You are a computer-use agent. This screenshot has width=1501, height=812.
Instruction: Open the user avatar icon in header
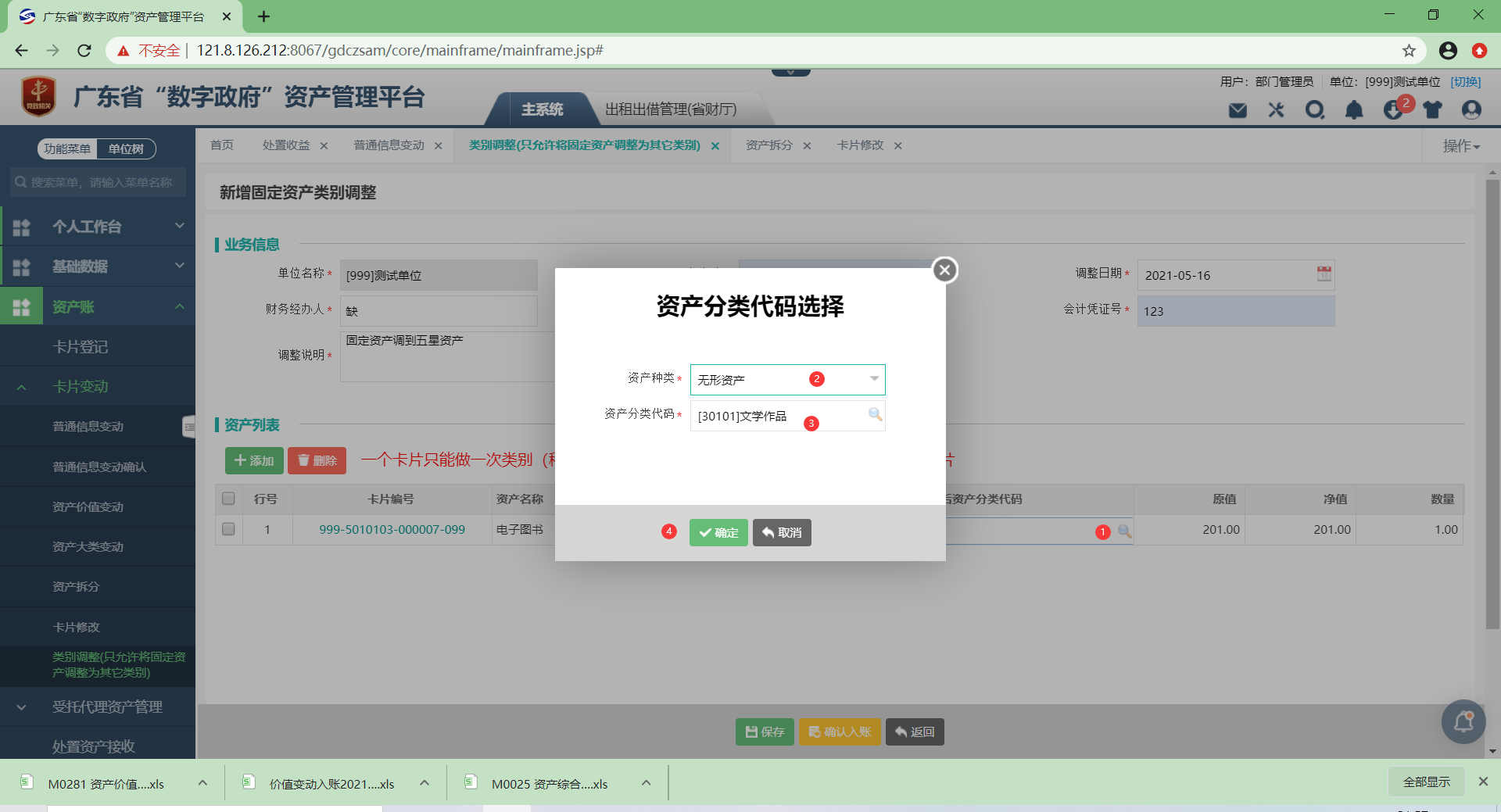[1471, 110]
